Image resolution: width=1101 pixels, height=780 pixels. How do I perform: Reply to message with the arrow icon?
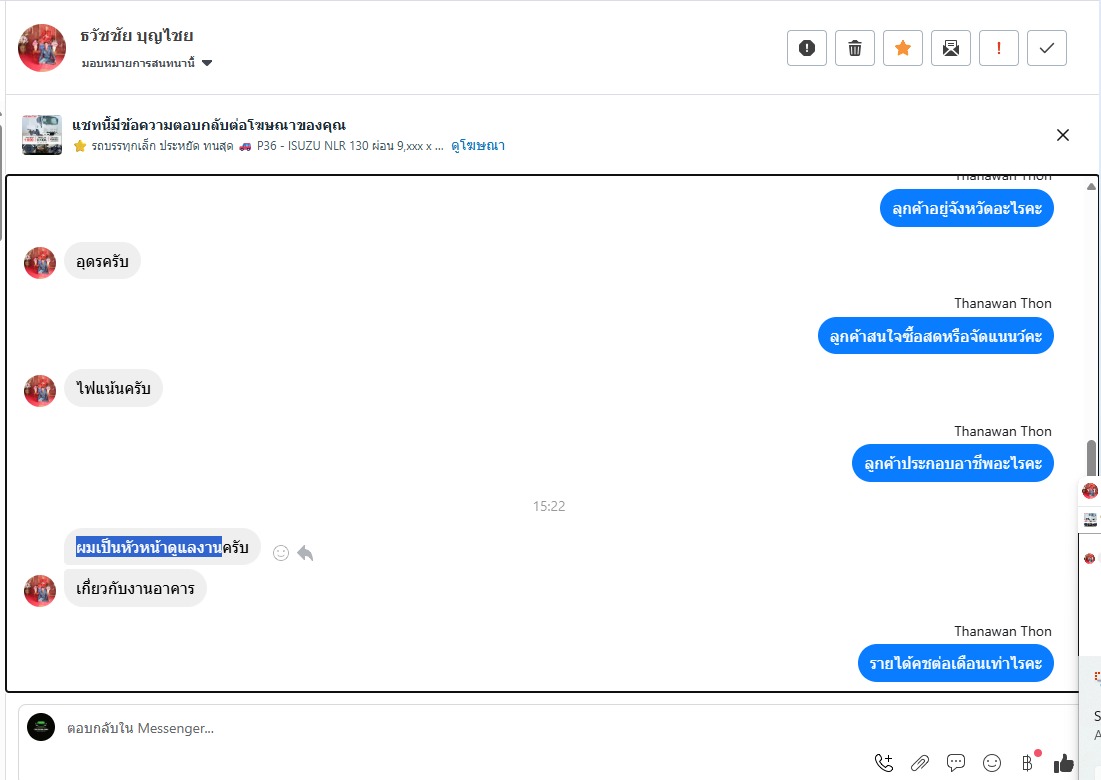tap(305, 553)
